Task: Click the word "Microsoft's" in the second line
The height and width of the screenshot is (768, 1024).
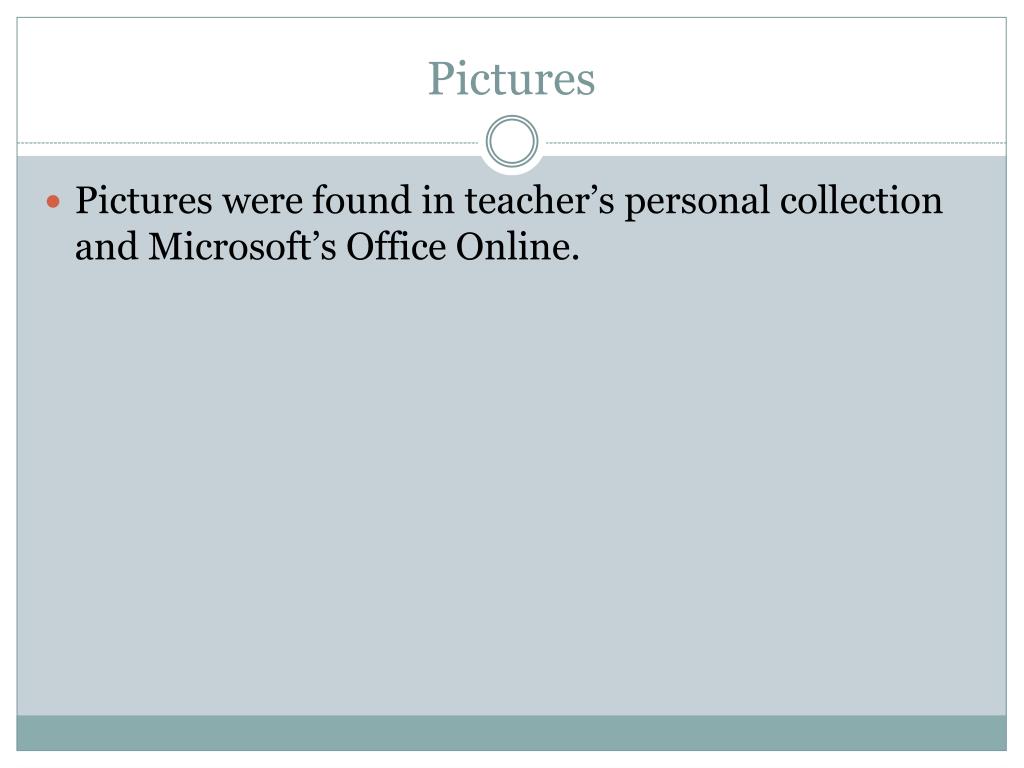Action: tap(242, 247)
